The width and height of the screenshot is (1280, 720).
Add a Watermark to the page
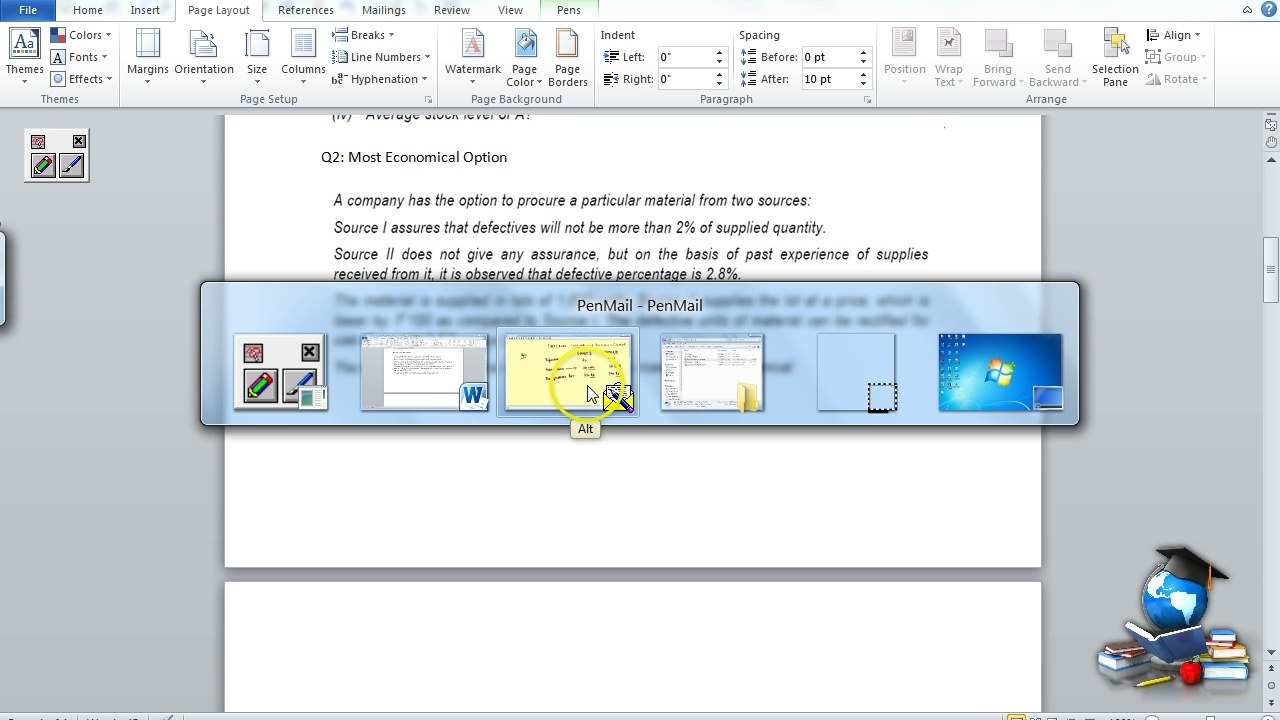pos(473,56)
